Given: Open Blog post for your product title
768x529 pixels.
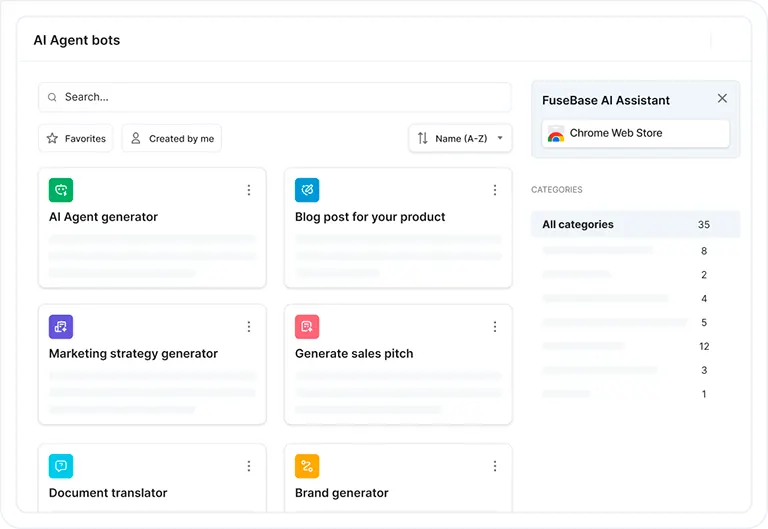Looking at the screenshot, I should (x=370, y=217).
